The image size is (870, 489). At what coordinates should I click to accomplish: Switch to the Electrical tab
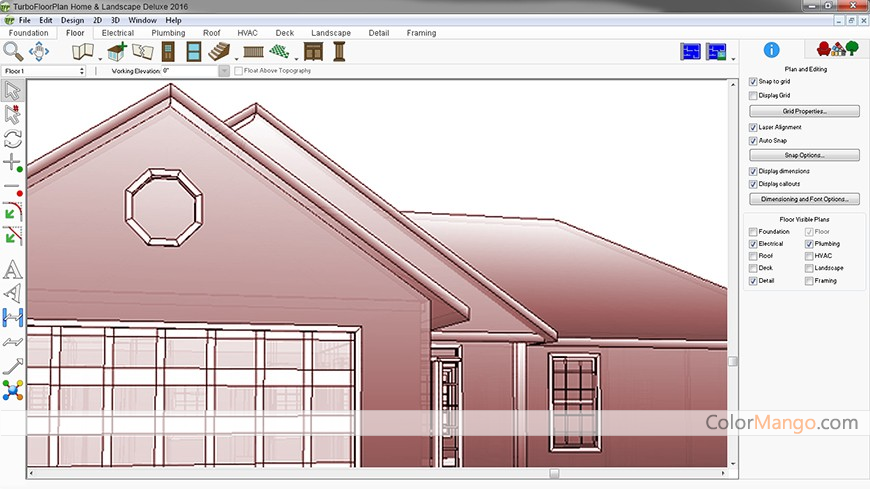point(118,33)
